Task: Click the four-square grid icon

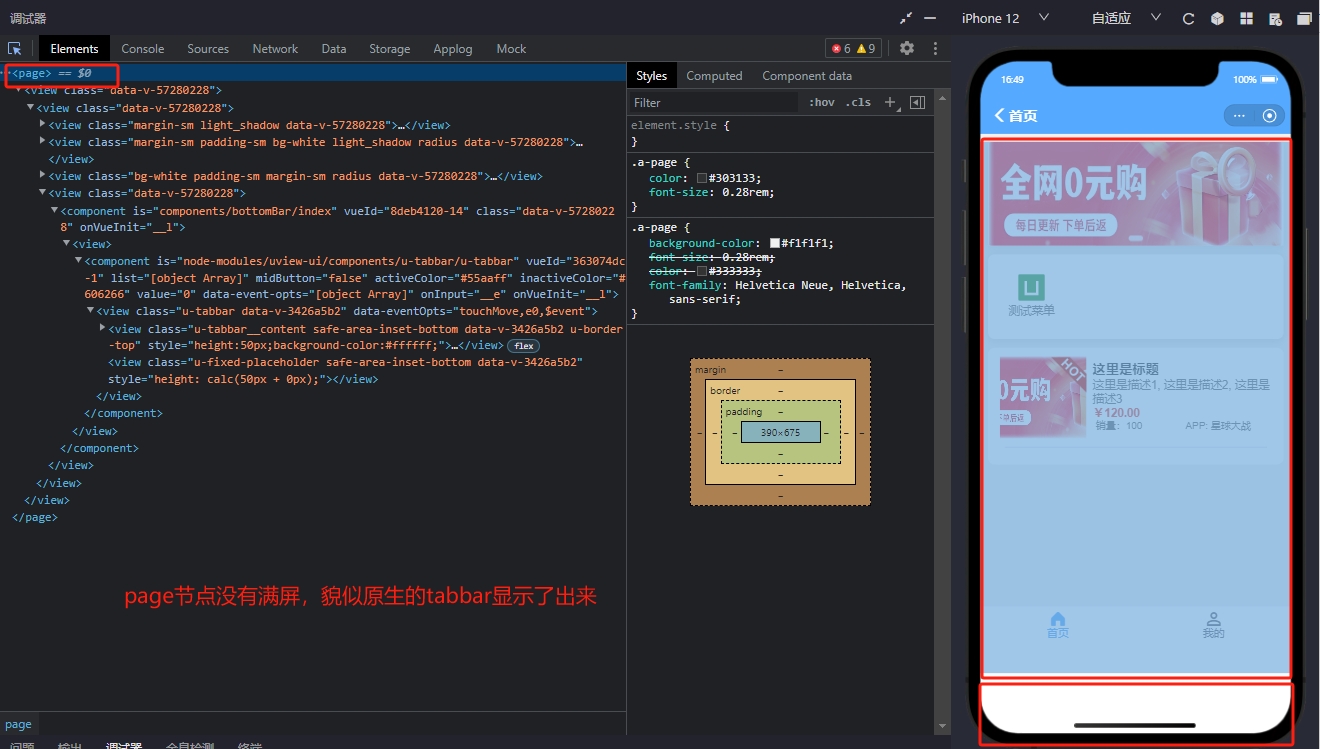Action: (1246, 18)
